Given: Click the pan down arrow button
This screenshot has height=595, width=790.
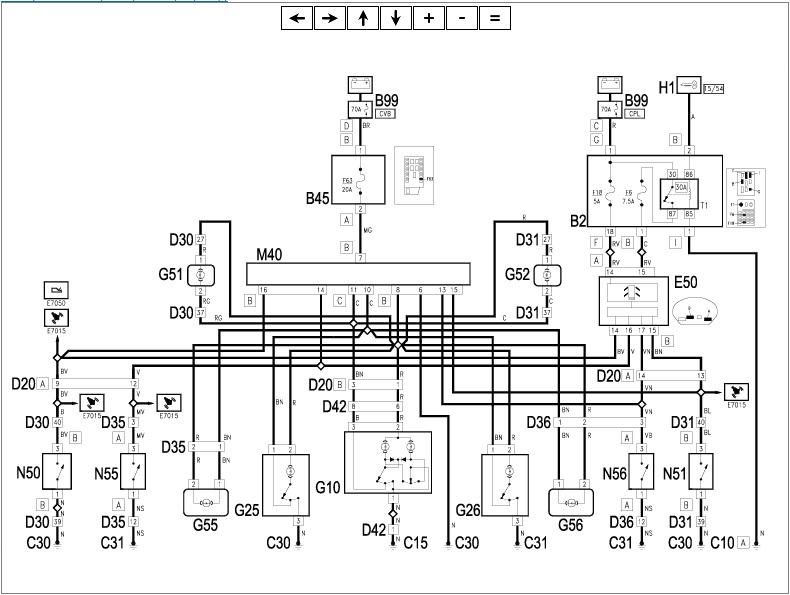Looking at the screenshot, I should pos(396,18).
